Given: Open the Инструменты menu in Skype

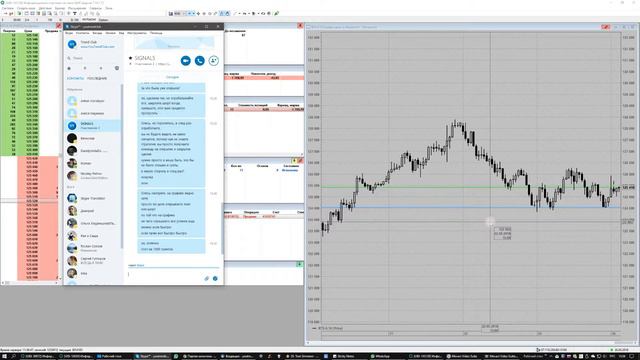Looking at the screenshot, I should coord(137,33).
